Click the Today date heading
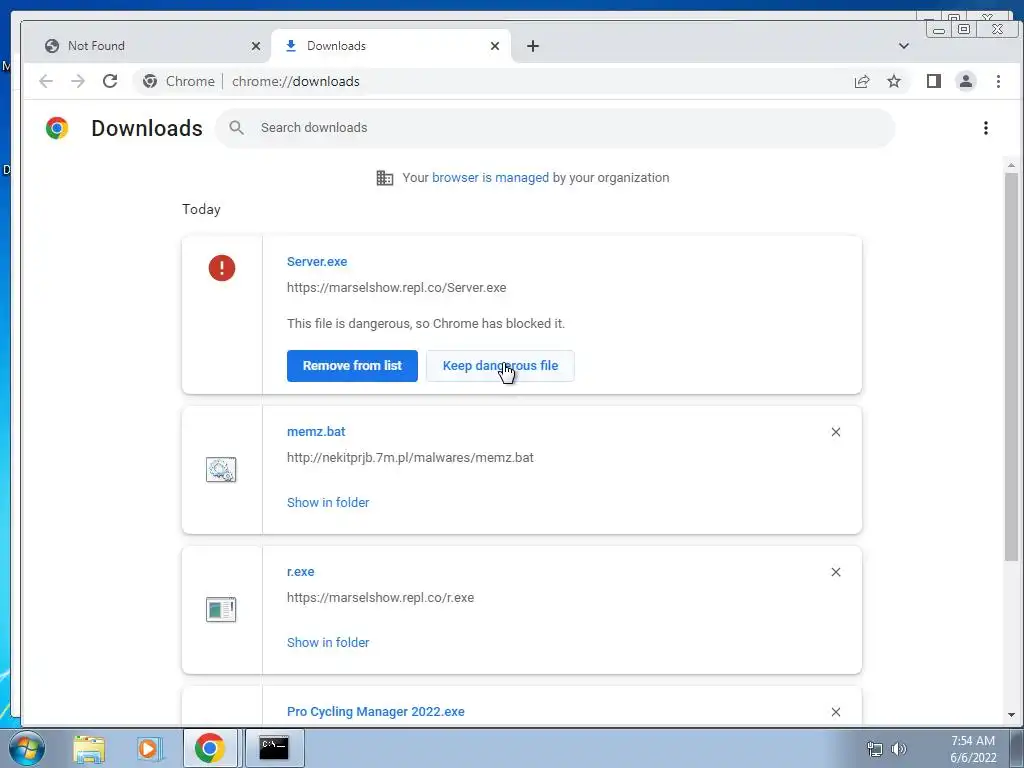This screenshot has width=1024, height=768. [x=201, y=209]
